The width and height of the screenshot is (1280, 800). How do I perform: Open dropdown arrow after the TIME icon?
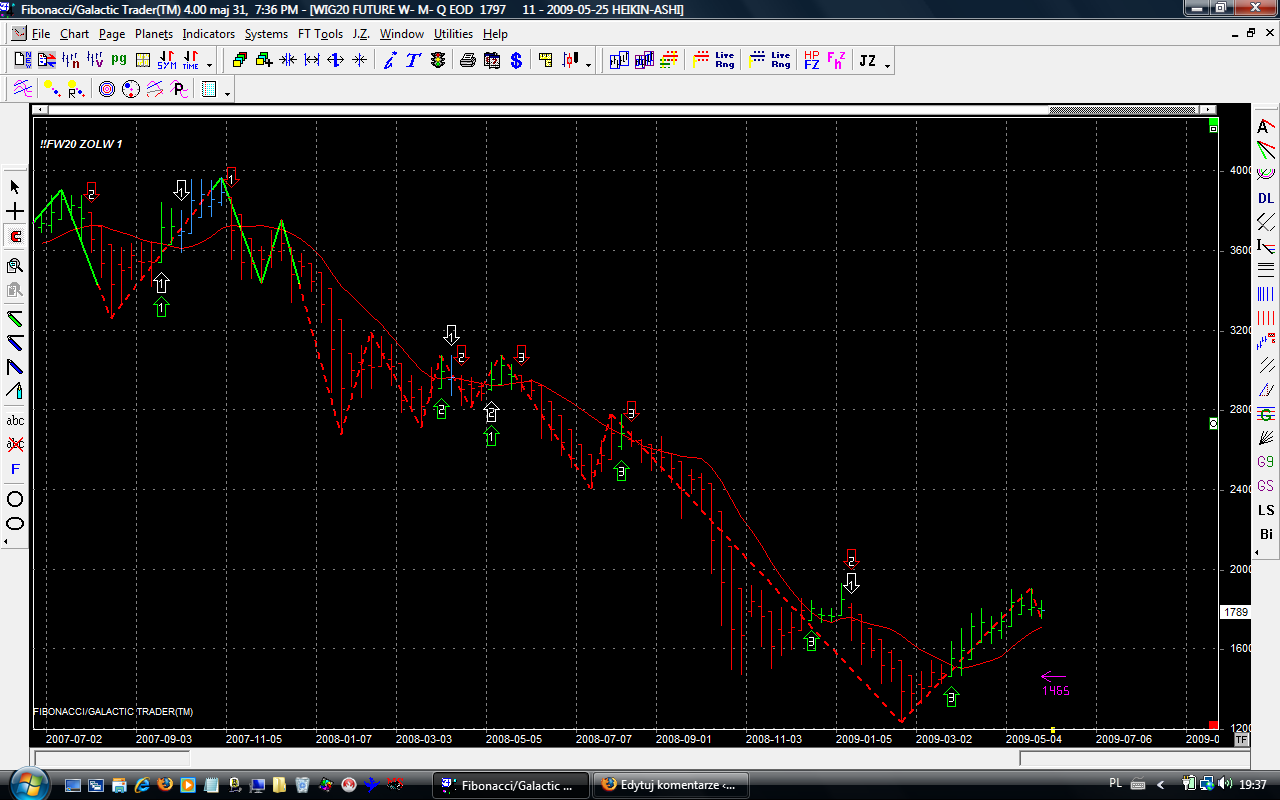209,64
